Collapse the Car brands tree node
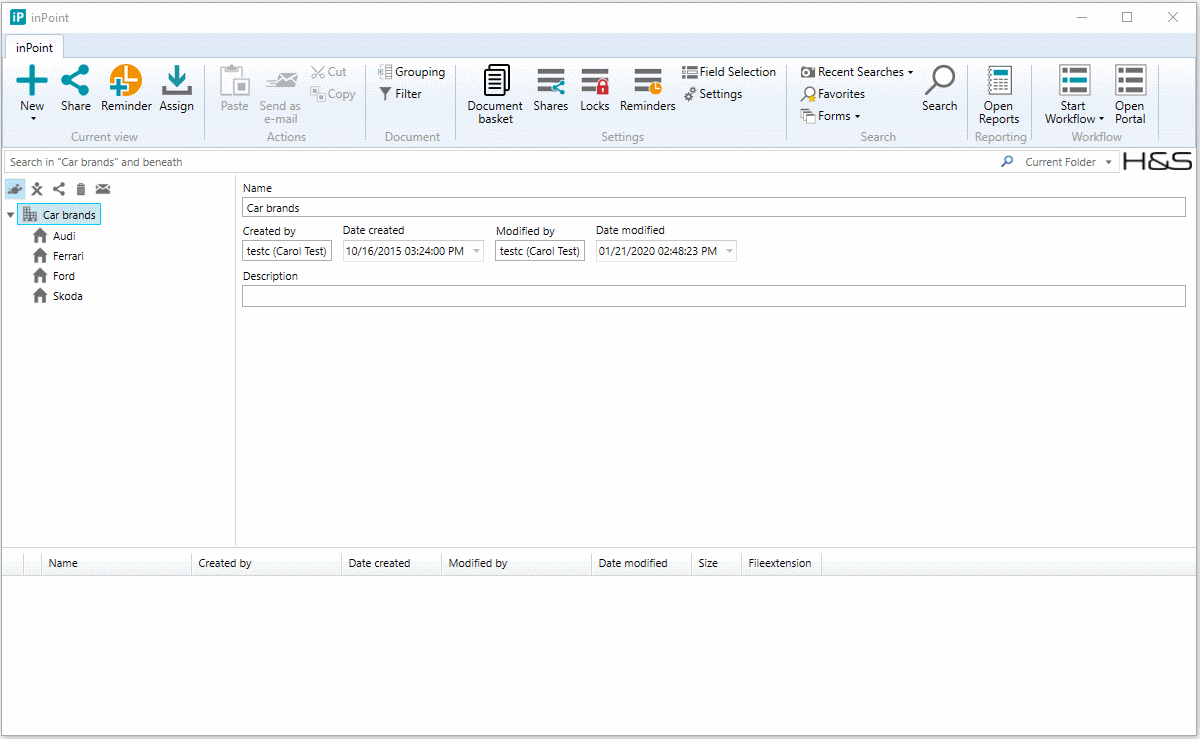This screenshot has width=1200, height=739. (10, 215)
